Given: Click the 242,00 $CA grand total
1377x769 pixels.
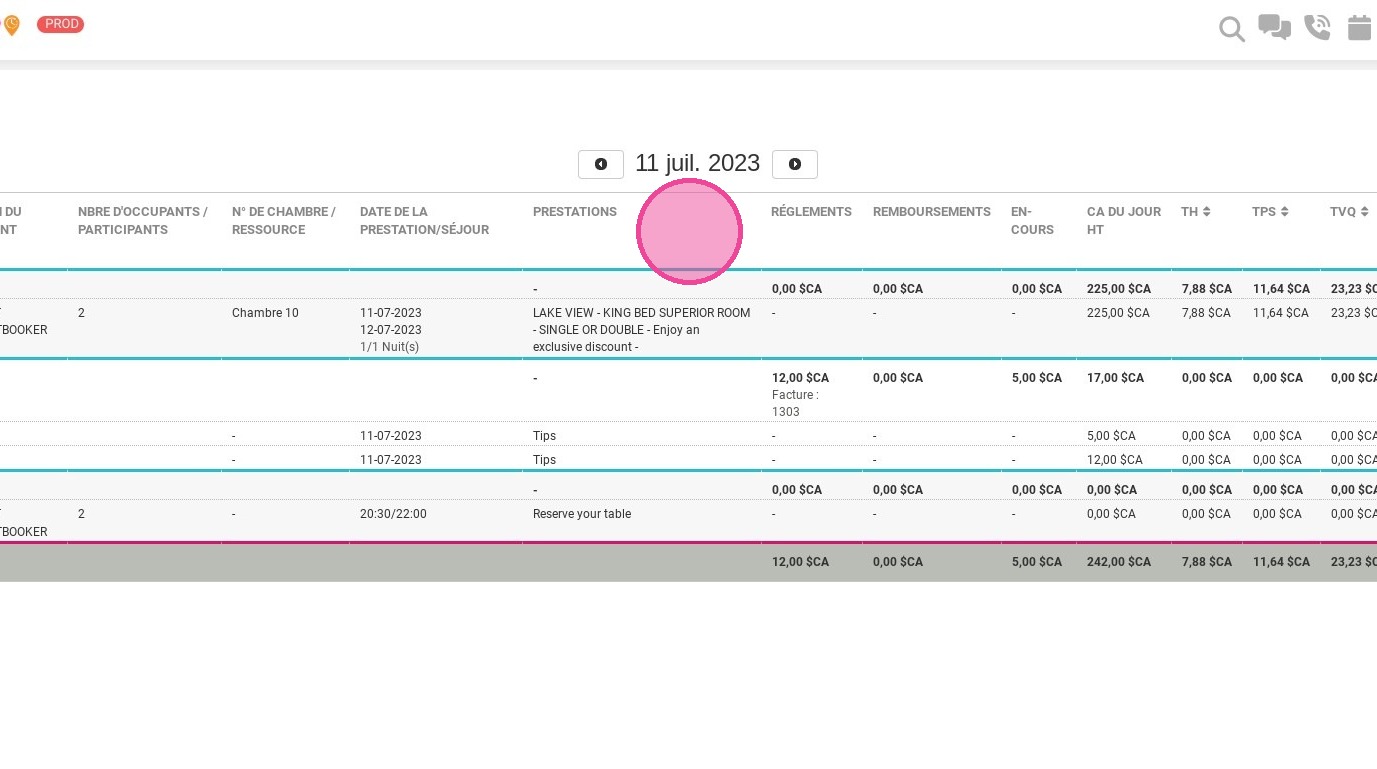Looking at the screenshot, I should coord(1119,562).
